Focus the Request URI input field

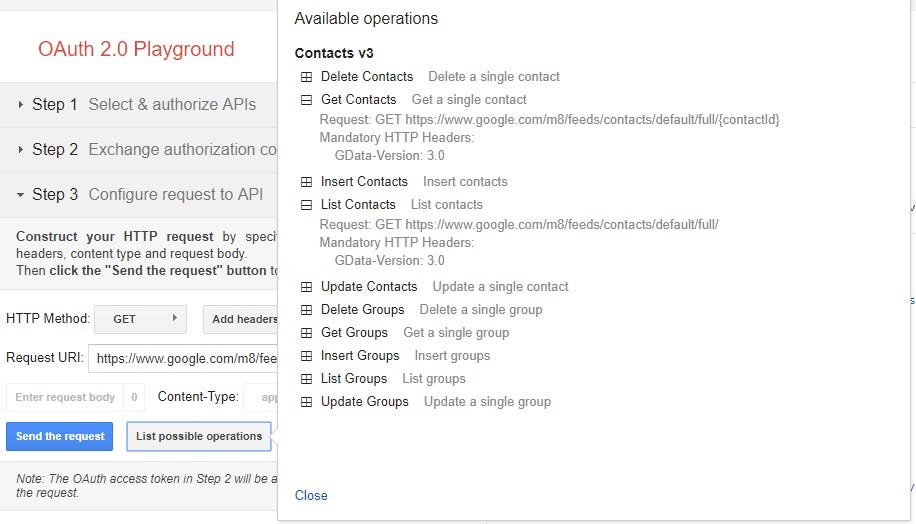coord(183,358)
